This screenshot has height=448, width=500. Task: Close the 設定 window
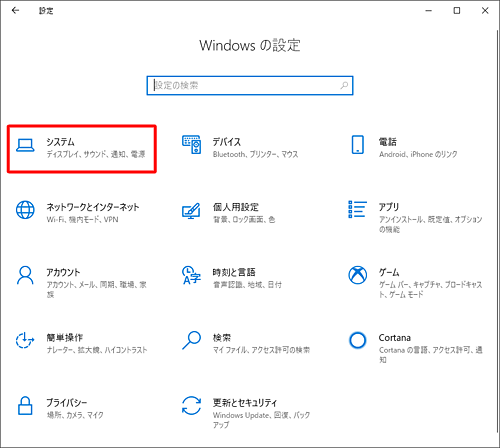click(x=485, y=11)
